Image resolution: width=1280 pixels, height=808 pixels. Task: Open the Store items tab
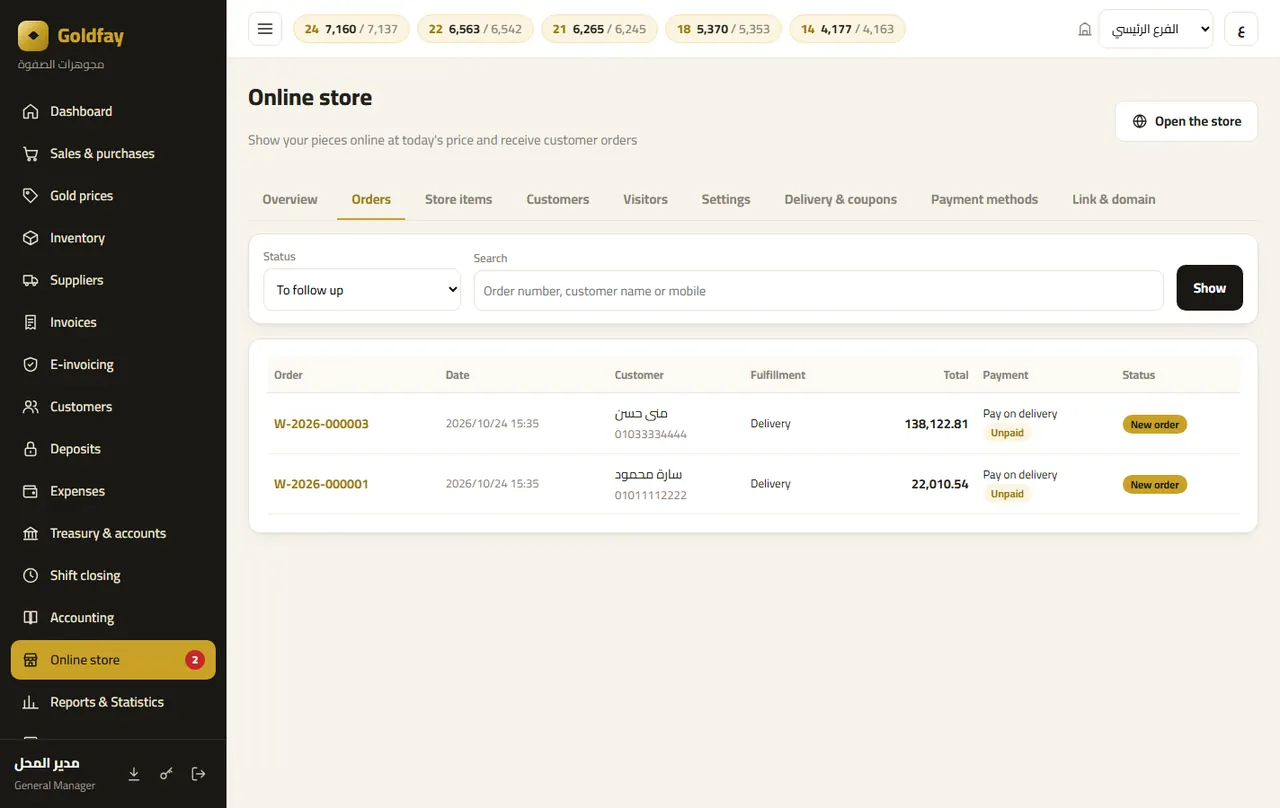(459, 199)
